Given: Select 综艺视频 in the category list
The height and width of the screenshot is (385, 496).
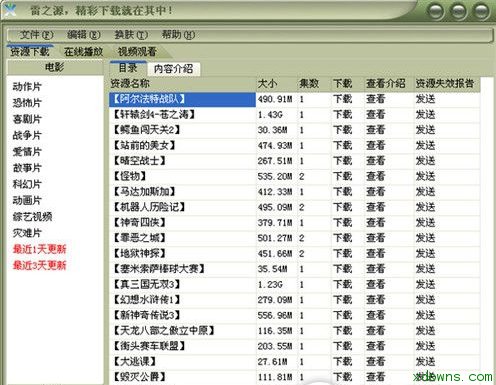Looking at the screenshot, I should pos(32,217).
